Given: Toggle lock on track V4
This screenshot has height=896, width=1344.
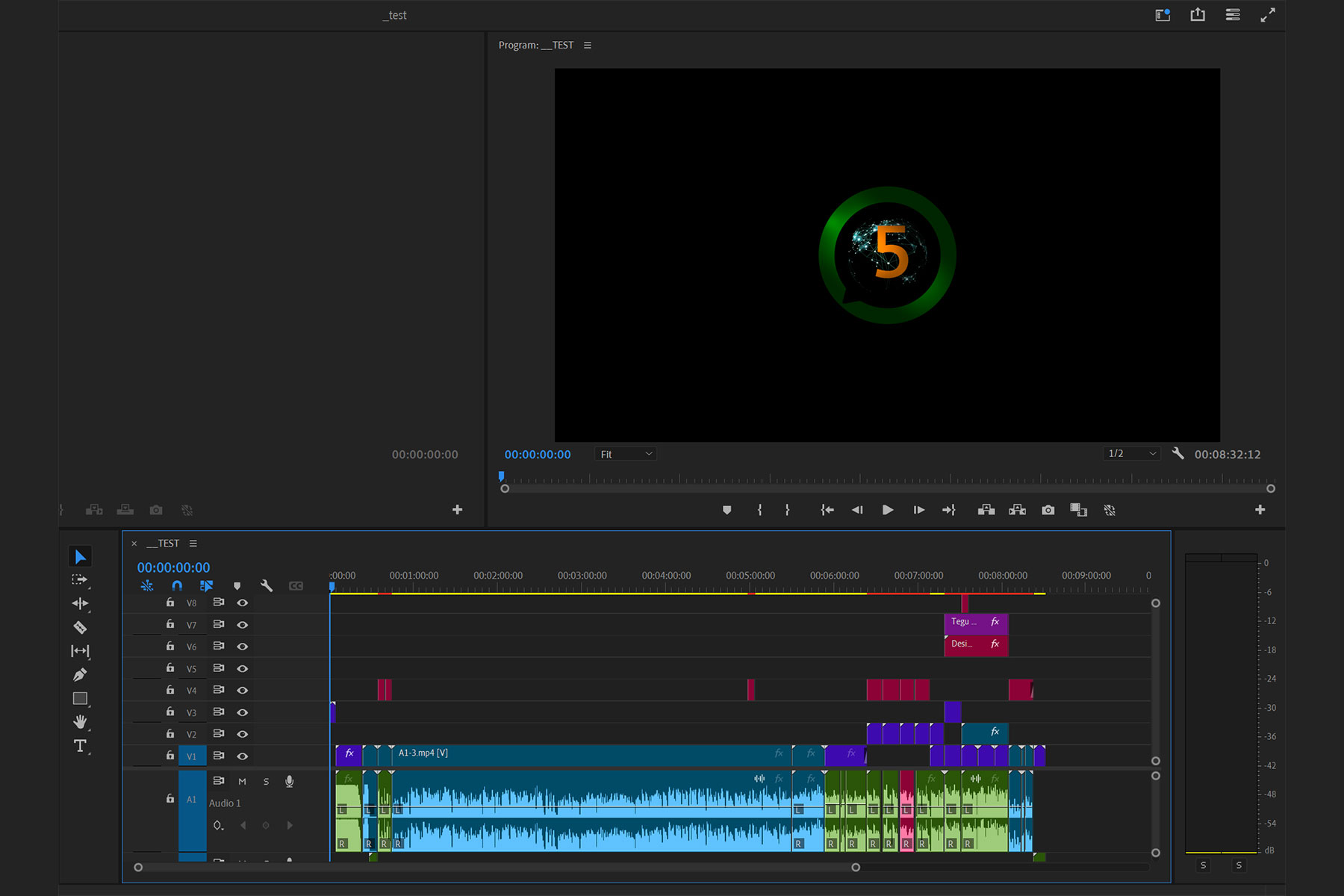Looking at the screenshot, I should 170,690.
